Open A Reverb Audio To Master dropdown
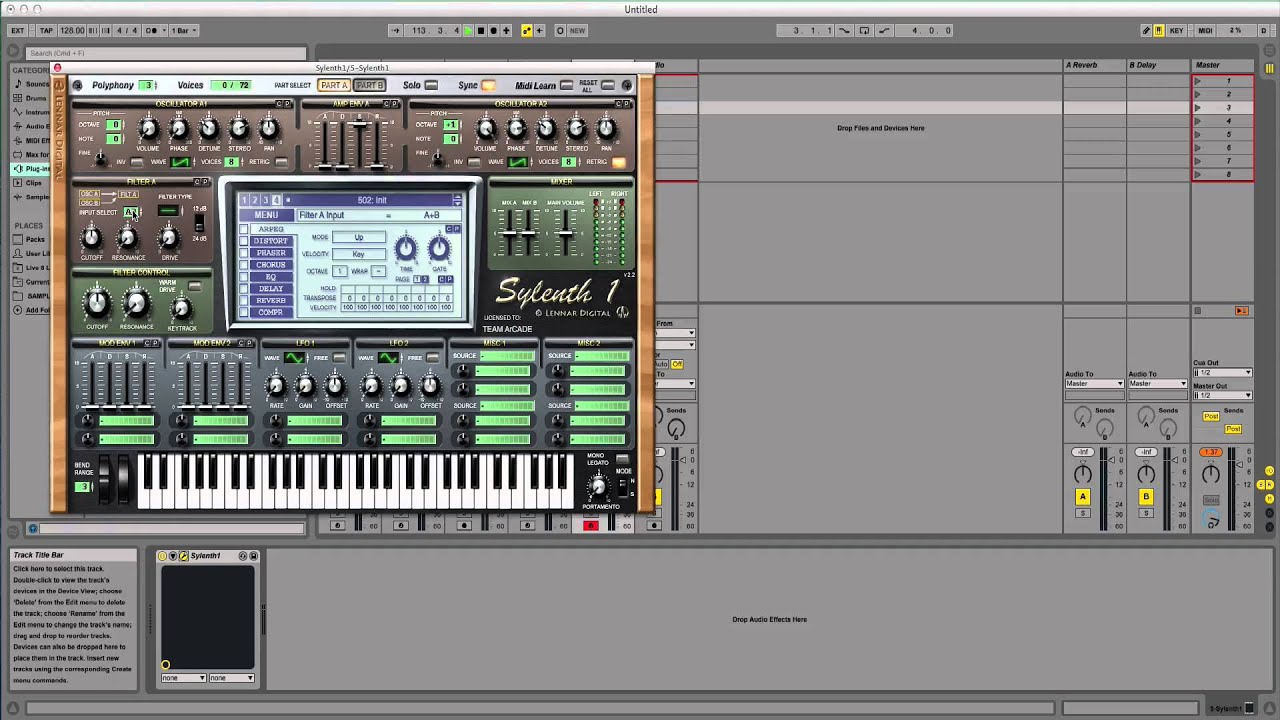The height and width of the screenshot is (720, 1280). tap(1095, 384)
